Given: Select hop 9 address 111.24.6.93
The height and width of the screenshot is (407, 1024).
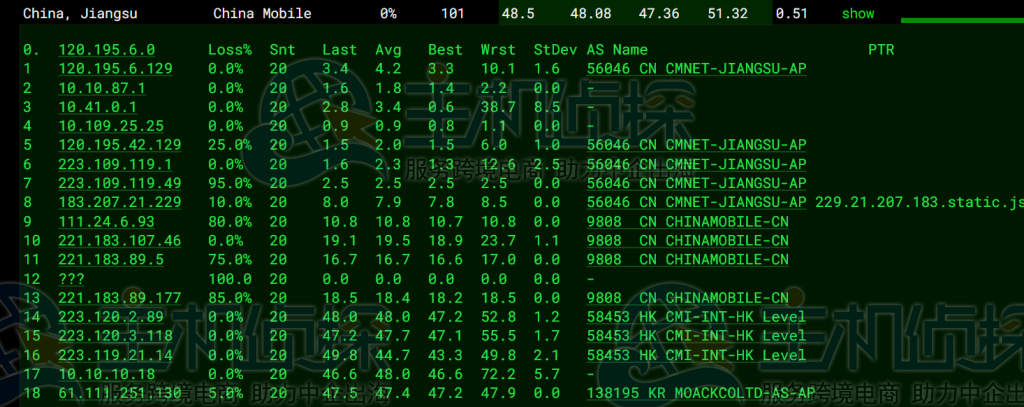Looking at the screenshot, I should click(106, 221).
